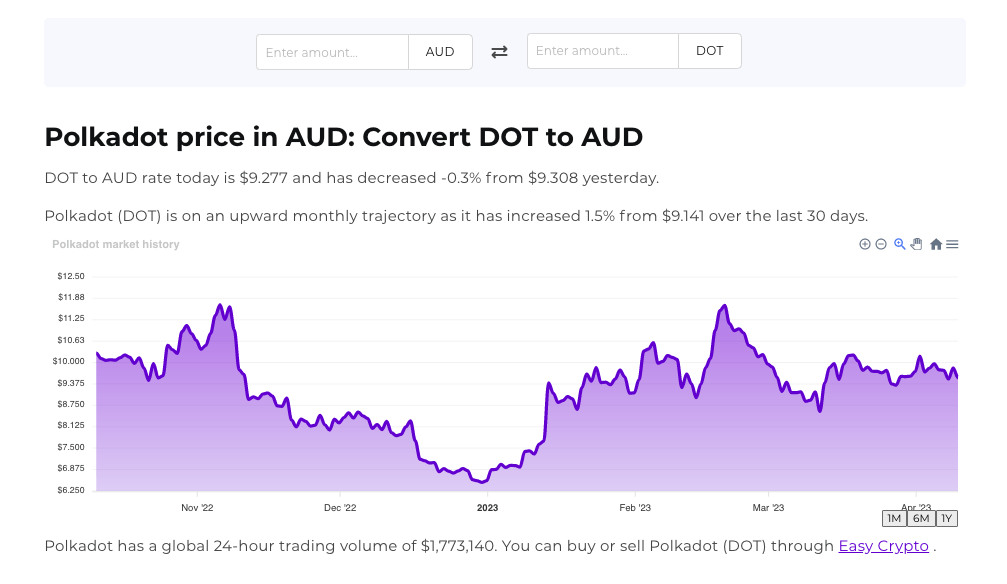Click the chart zoom out minus icon
This screenshot has width=1007, height=584.
point(881,244)
